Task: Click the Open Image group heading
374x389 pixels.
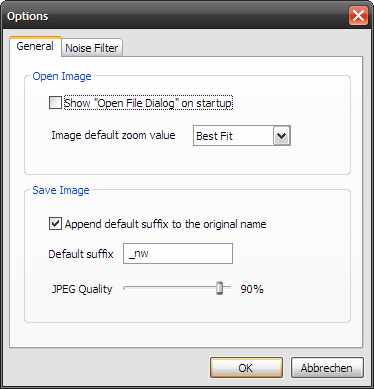Action: click(62, 76)
